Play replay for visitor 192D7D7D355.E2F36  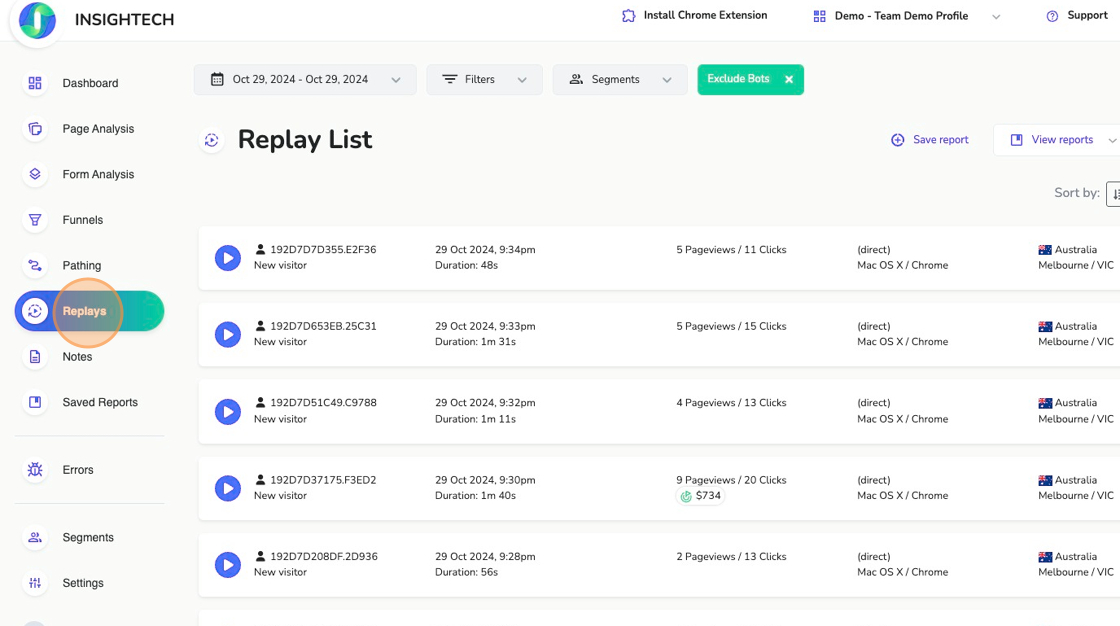[228, 258]
